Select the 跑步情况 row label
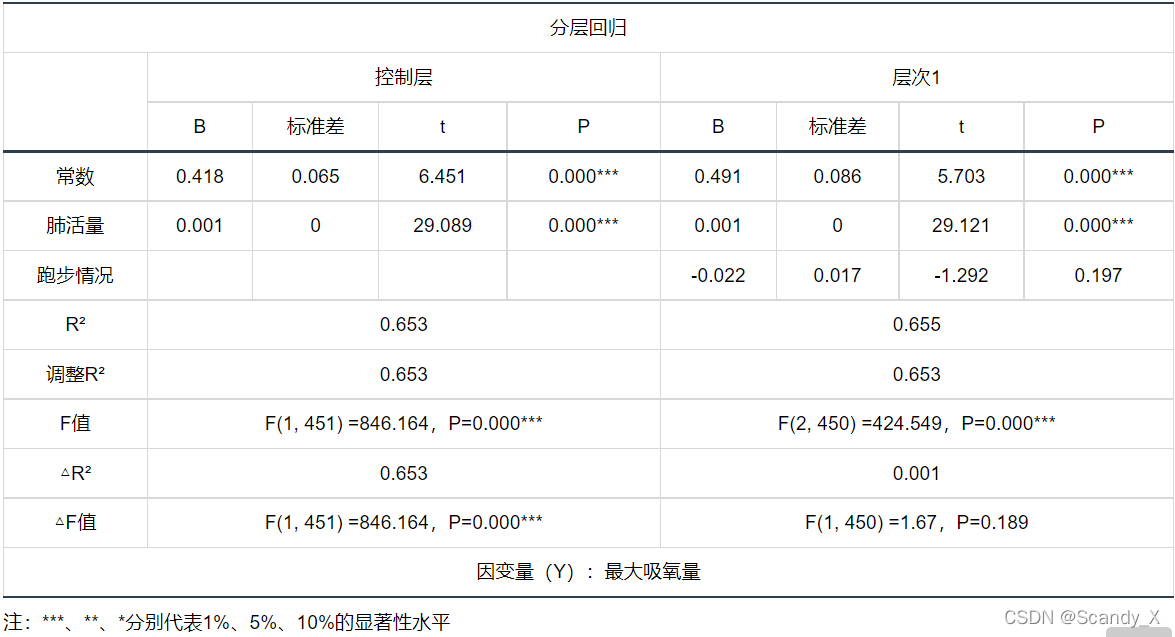1175x637 pixels. point(75,275)
